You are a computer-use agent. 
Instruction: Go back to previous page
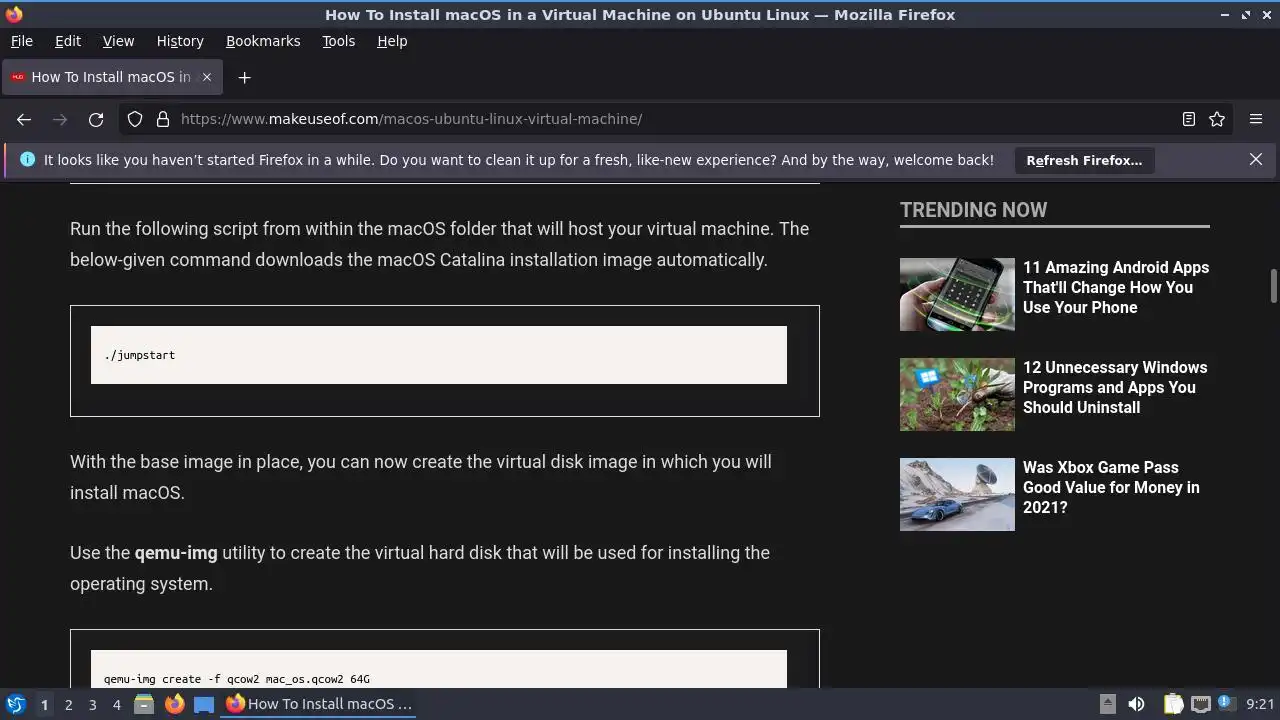(x=24, y=119)
